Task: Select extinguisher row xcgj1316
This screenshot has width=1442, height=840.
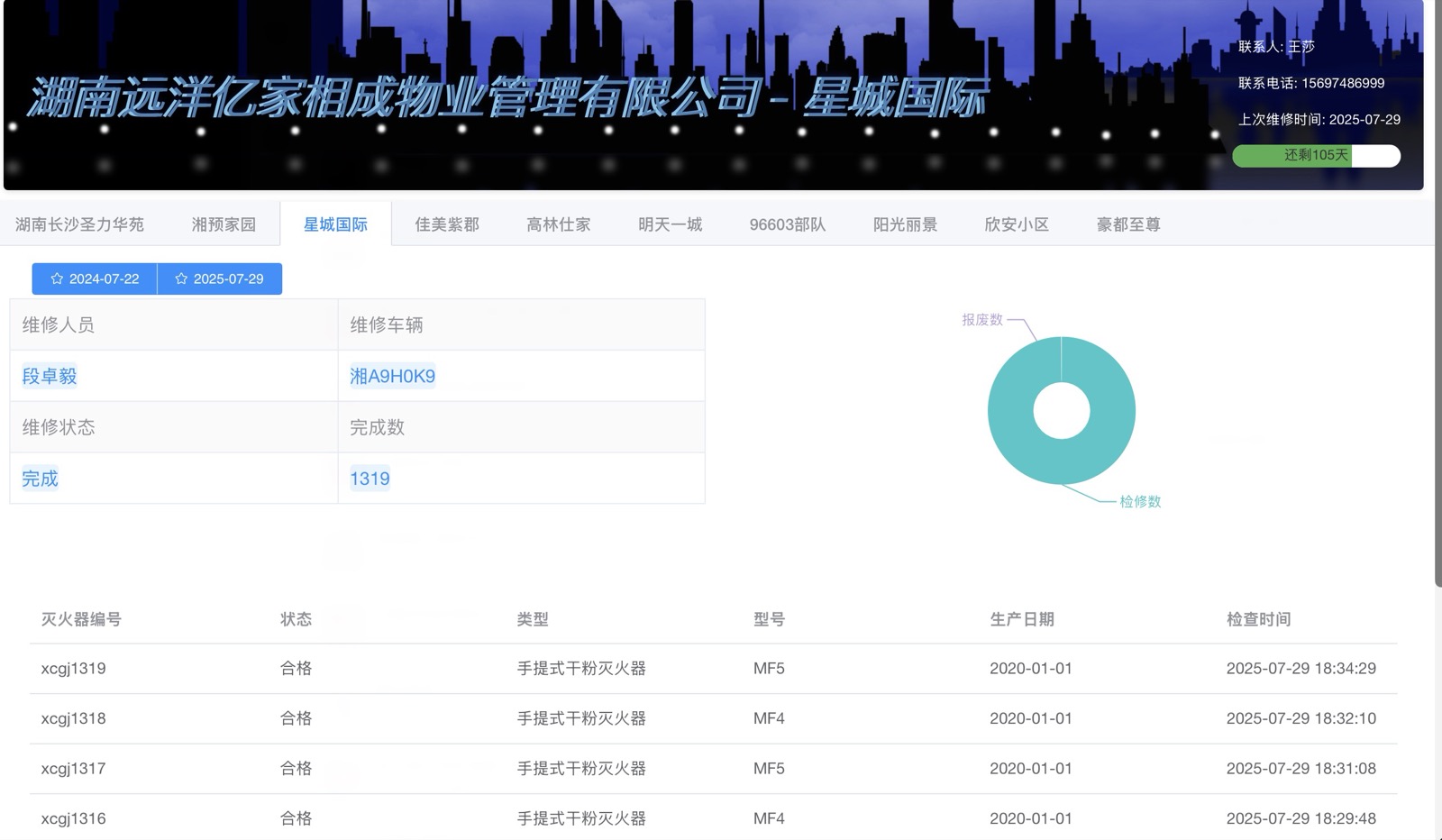Action: pyautogui.click(x=713, y=818)
